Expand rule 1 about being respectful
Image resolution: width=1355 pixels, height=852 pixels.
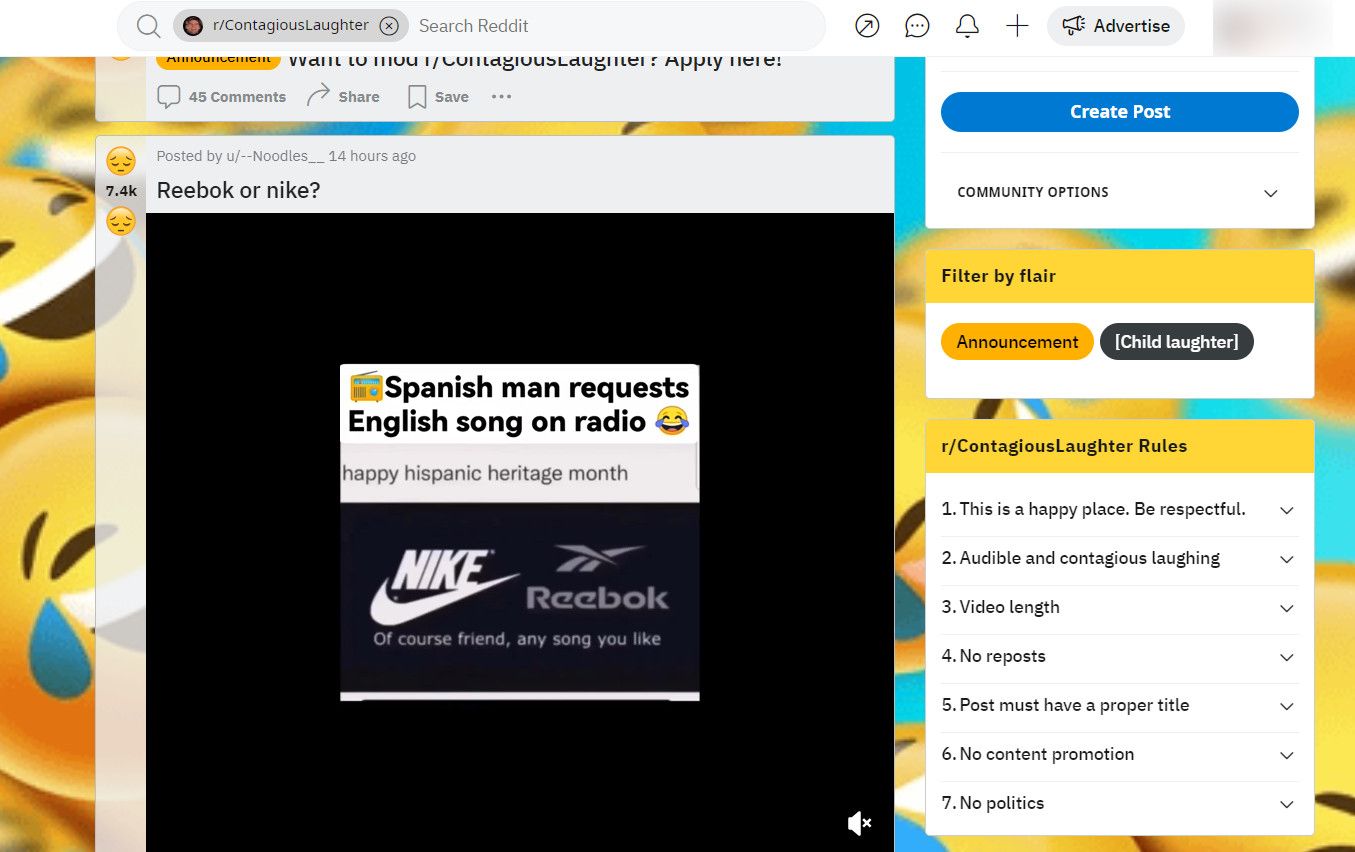[1286, 510]
